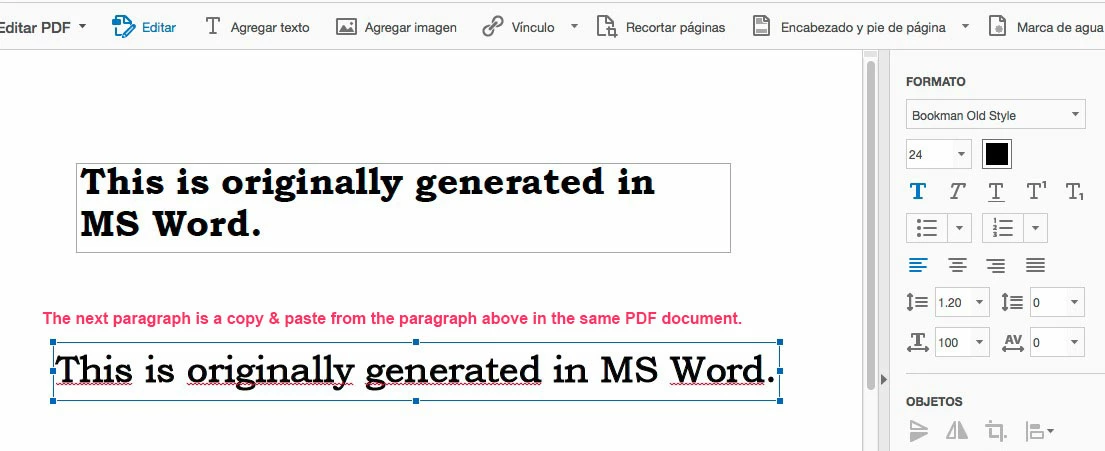Image resolution: width=1105 pixels, height=451 pixels.
Task: Open horizontal scaling 100 dropdown
Action: [x=962, y=342]
